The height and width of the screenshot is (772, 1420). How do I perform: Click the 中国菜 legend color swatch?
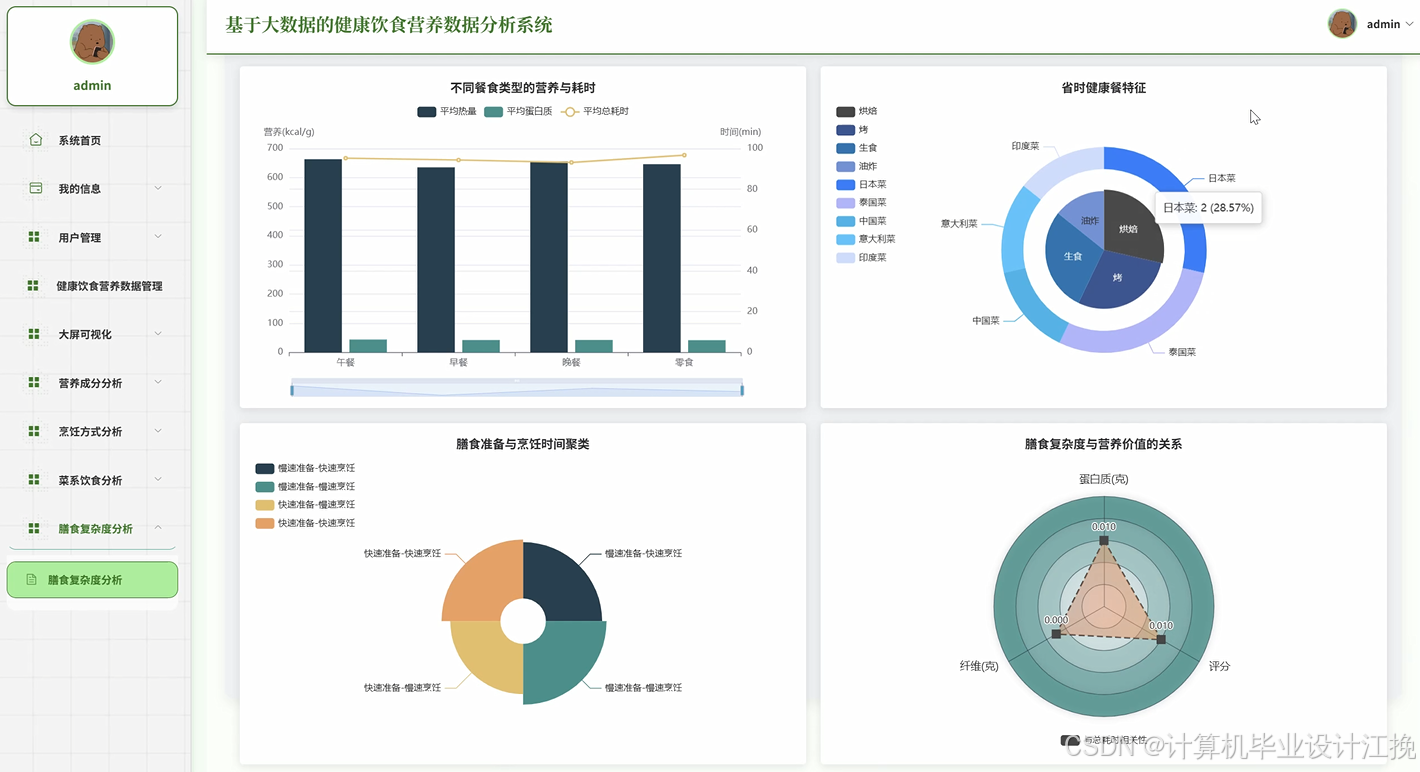click(x=845, y=221)
